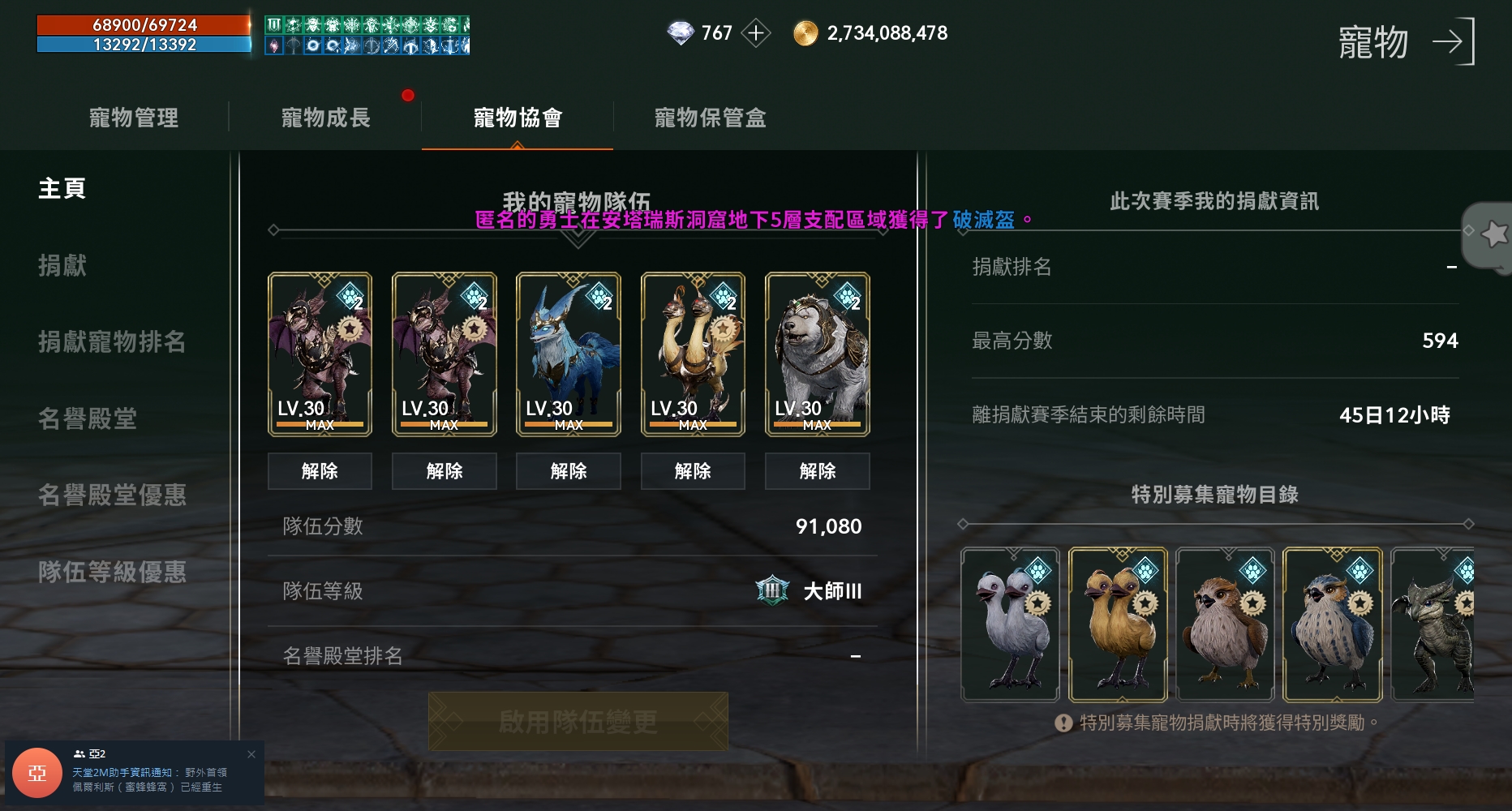Open 名譽殿堂優惠 in the sidebar

click(x=112, y=495)
